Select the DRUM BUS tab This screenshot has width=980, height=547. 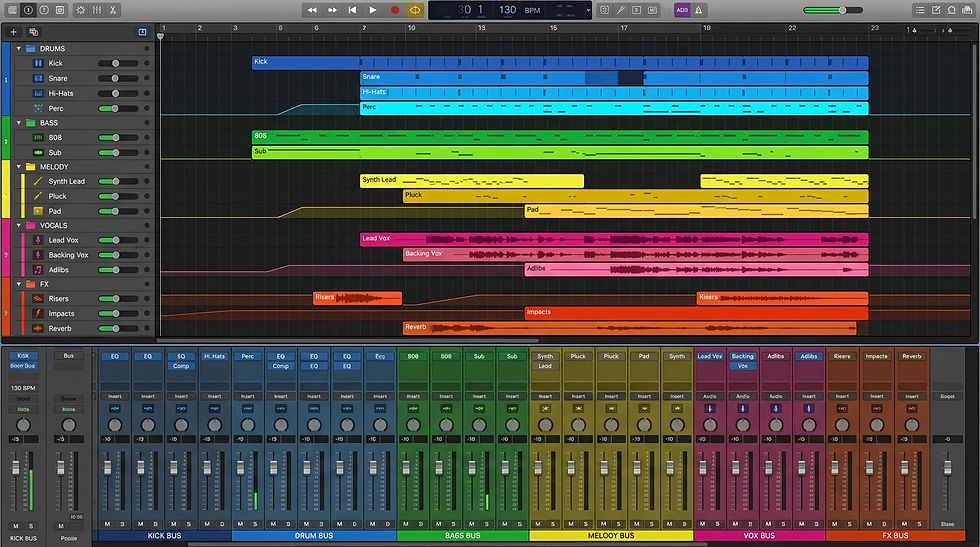[x=314, y=536]
